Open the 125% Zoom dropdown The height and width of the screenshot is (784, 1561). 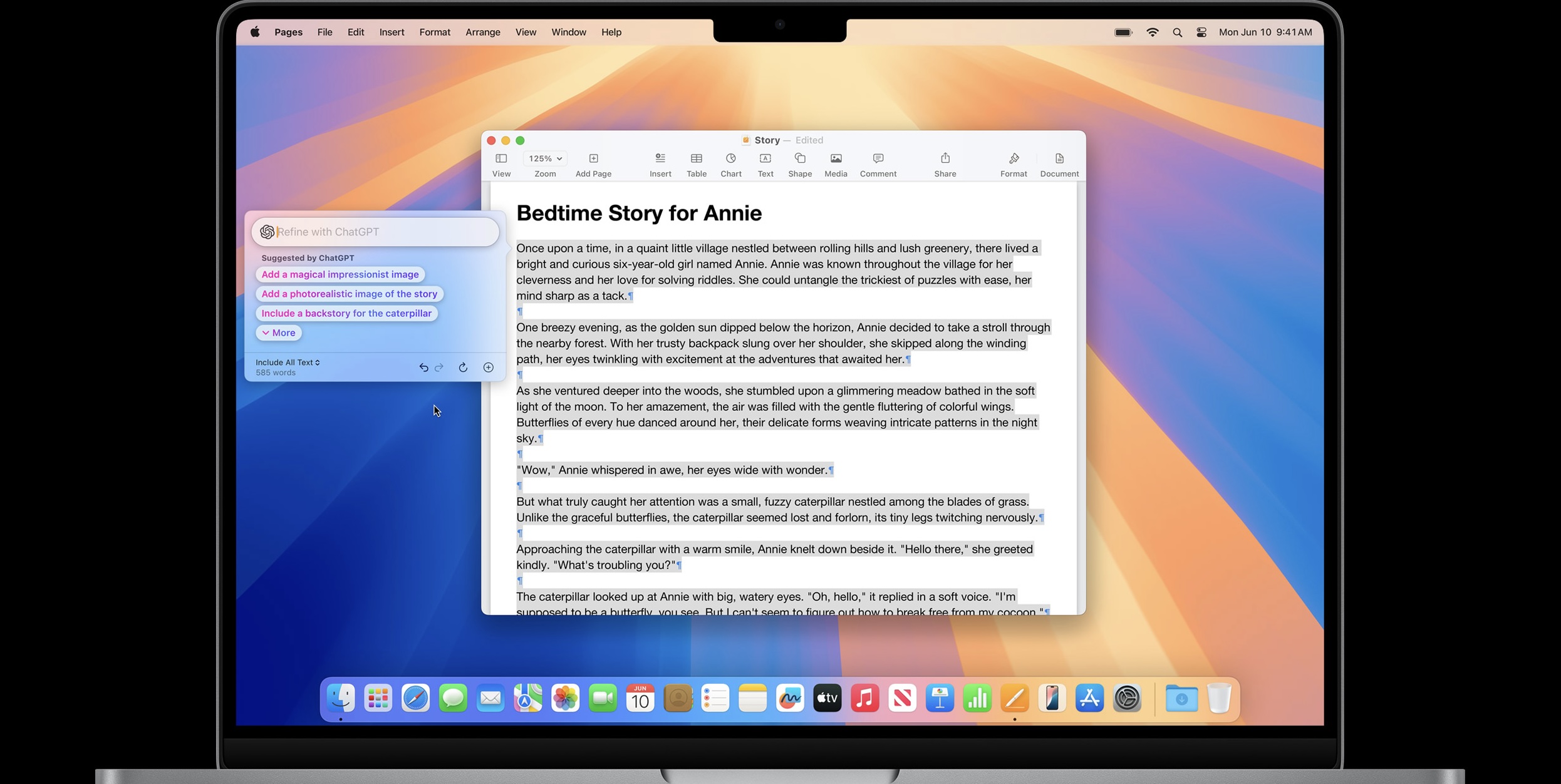[545, 159]
